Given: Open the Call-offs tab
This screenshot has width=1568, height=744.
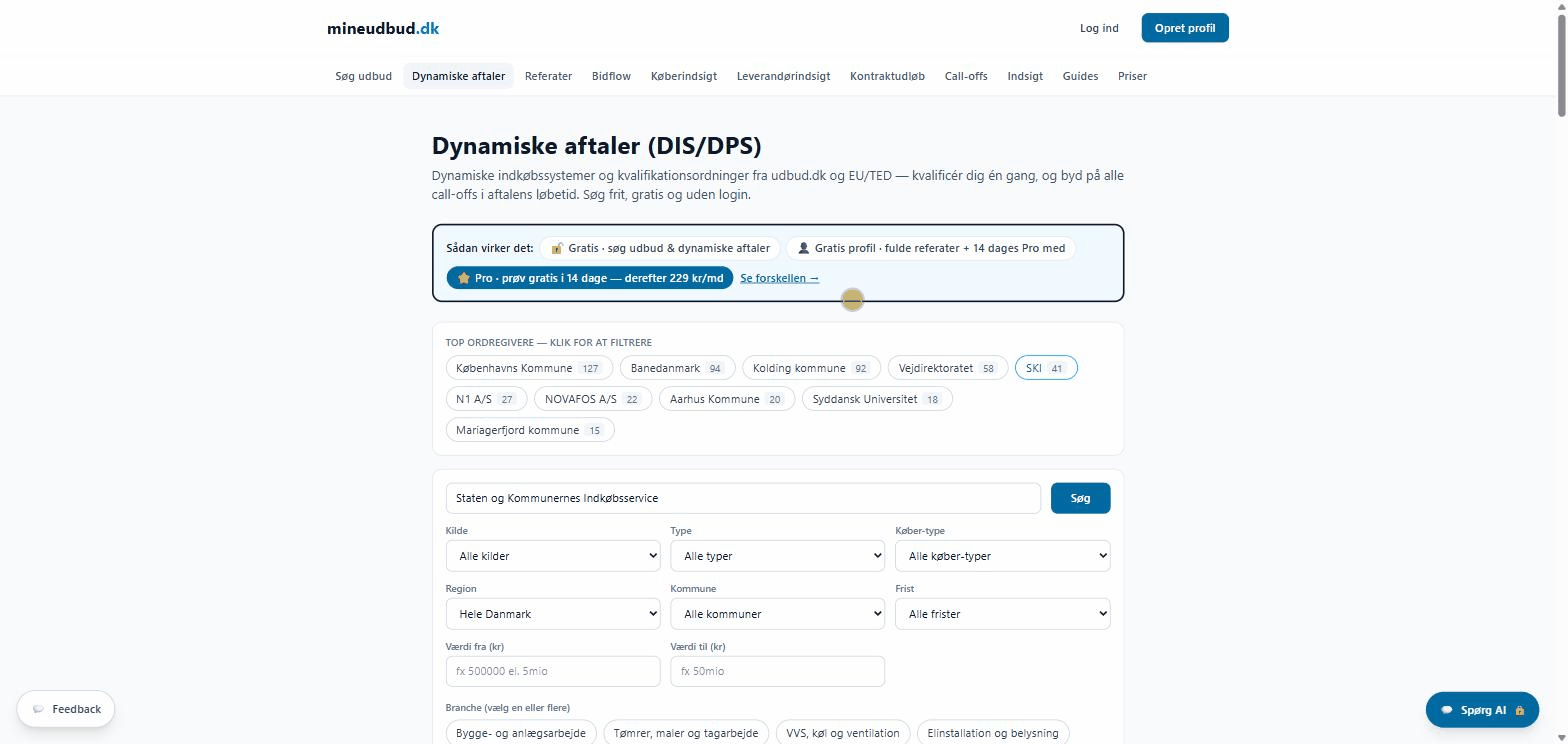Looking at the screenshot, I should 966,76.
